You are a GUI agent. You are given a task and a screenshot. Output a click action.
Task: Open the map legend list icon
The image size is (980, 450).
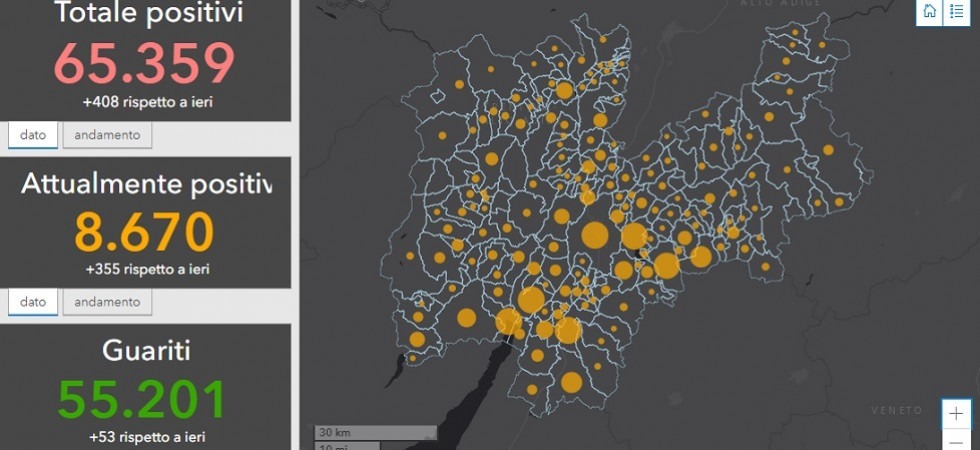pos(957,12)
